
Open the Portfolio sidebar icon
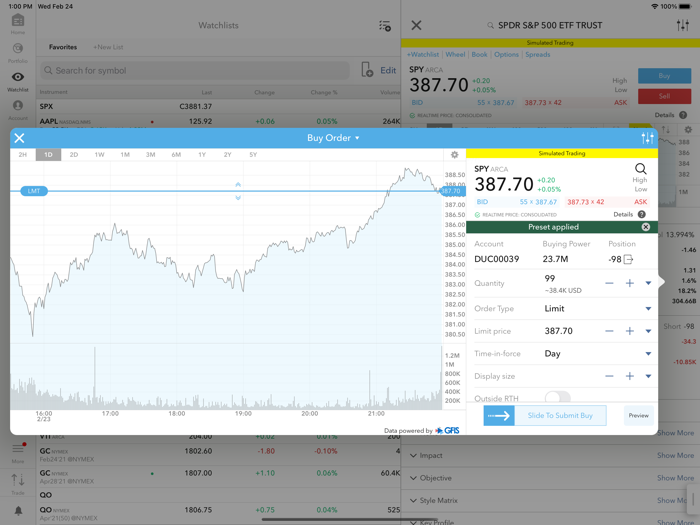pyautogui.click(x=18, y=52)
